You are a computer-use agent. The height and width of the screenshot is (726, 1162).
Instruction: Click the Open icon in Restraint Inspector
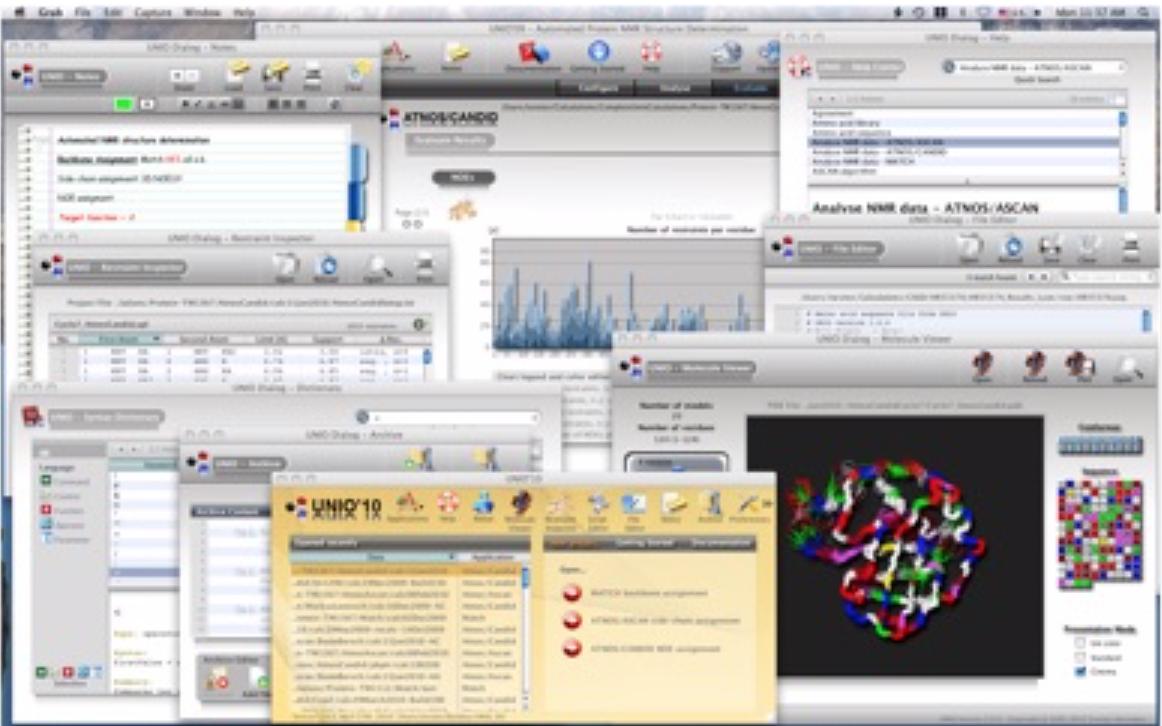click(x=285, y=268)
